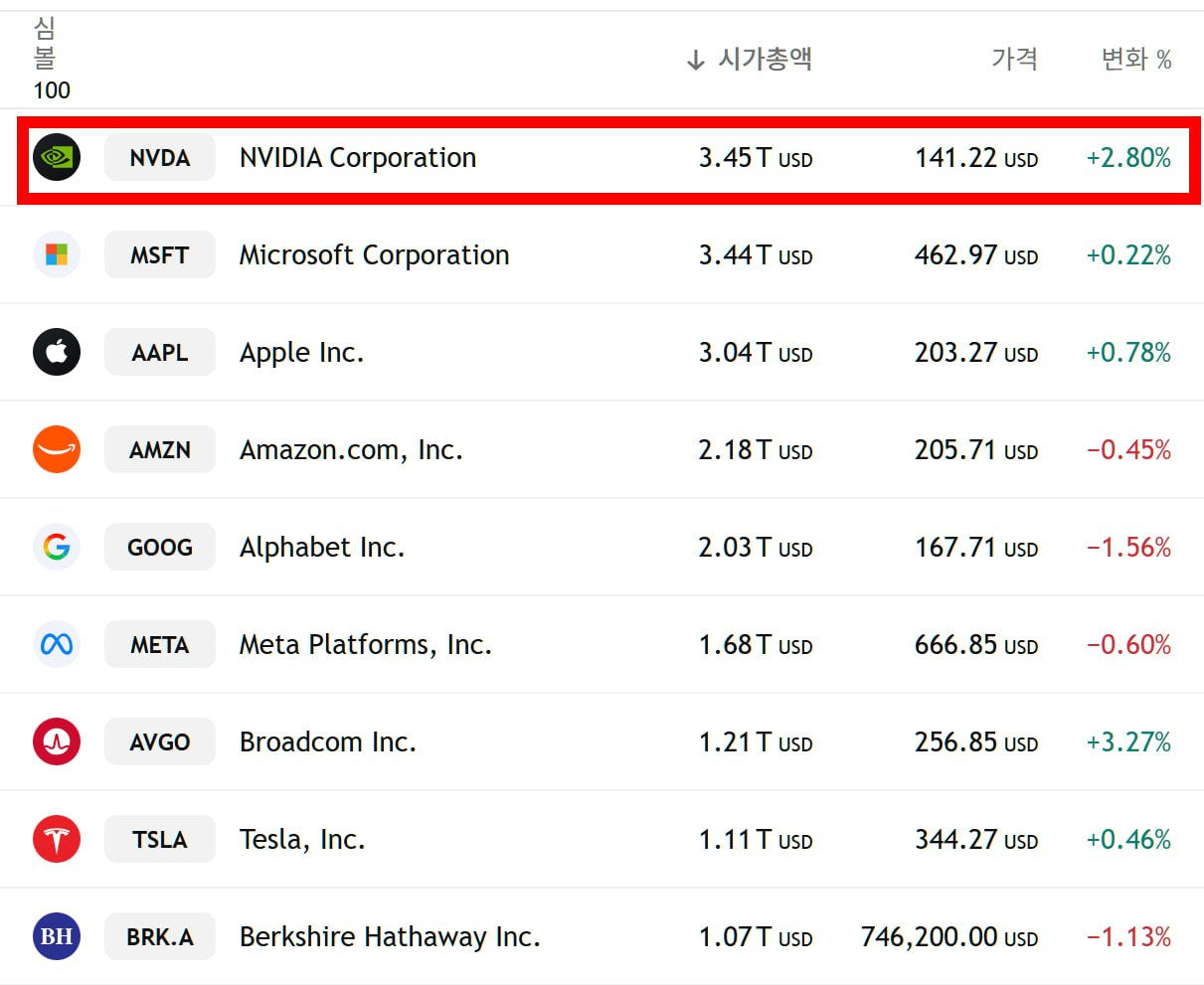The height and width of the screenshot is (985, 1204).
Task: Click the +0.46% change value
Action: tap(1128, 840)
